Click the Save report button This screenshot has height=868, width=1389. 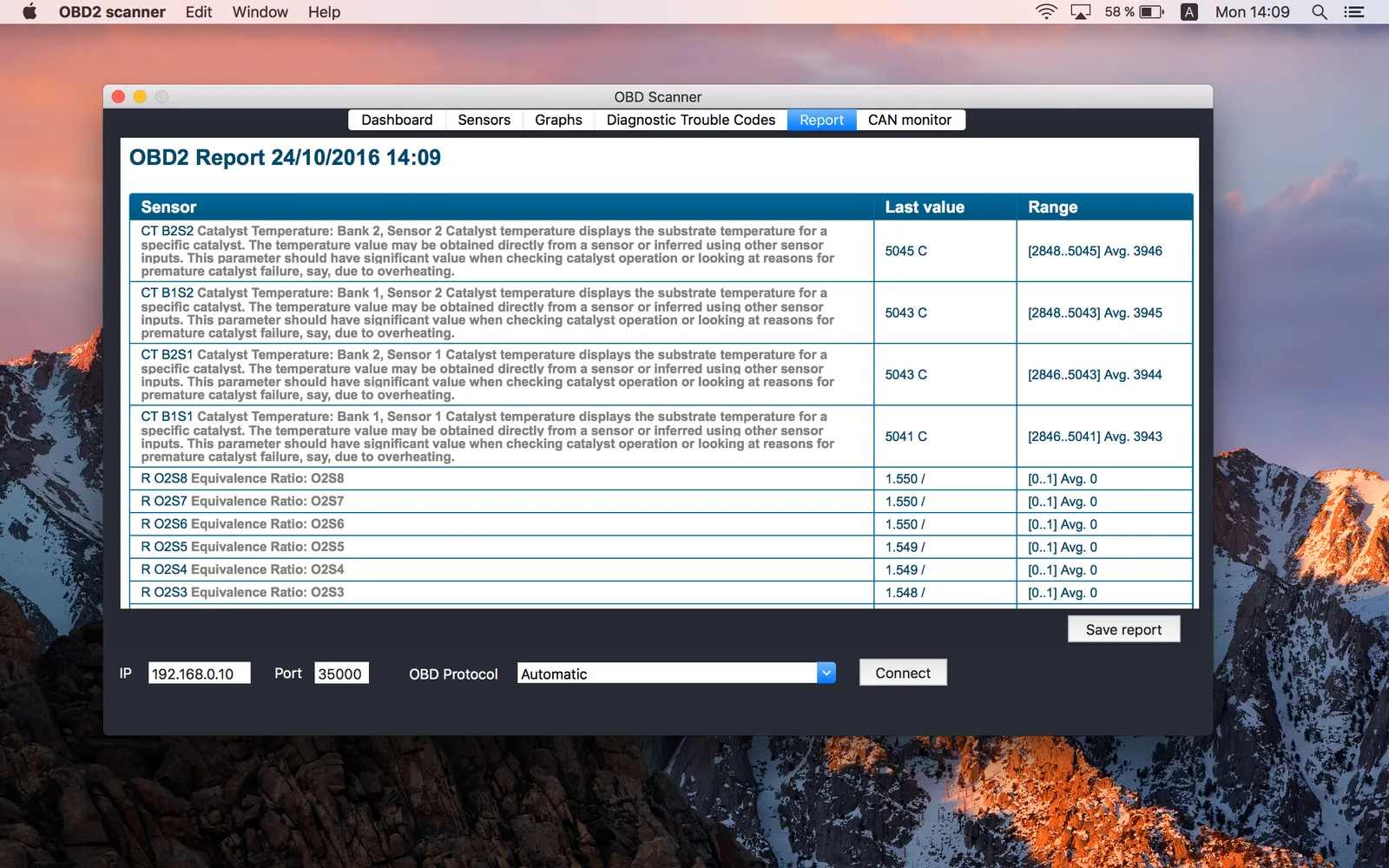click(x=1123, y=629)
